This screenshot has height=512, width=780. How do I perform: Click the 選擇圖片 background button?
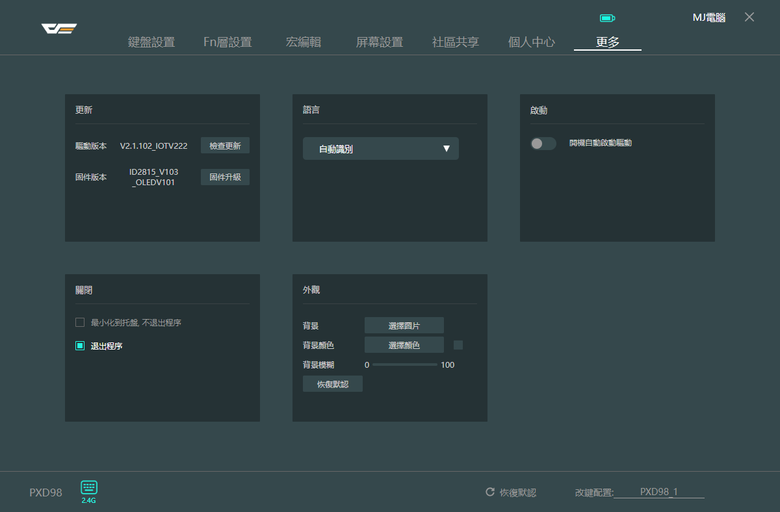[x=404, y=325]
